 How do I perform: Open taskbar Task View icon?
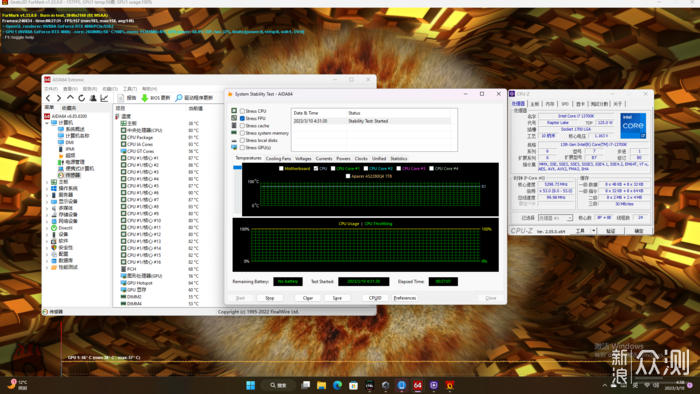click(x=305, y=385)
